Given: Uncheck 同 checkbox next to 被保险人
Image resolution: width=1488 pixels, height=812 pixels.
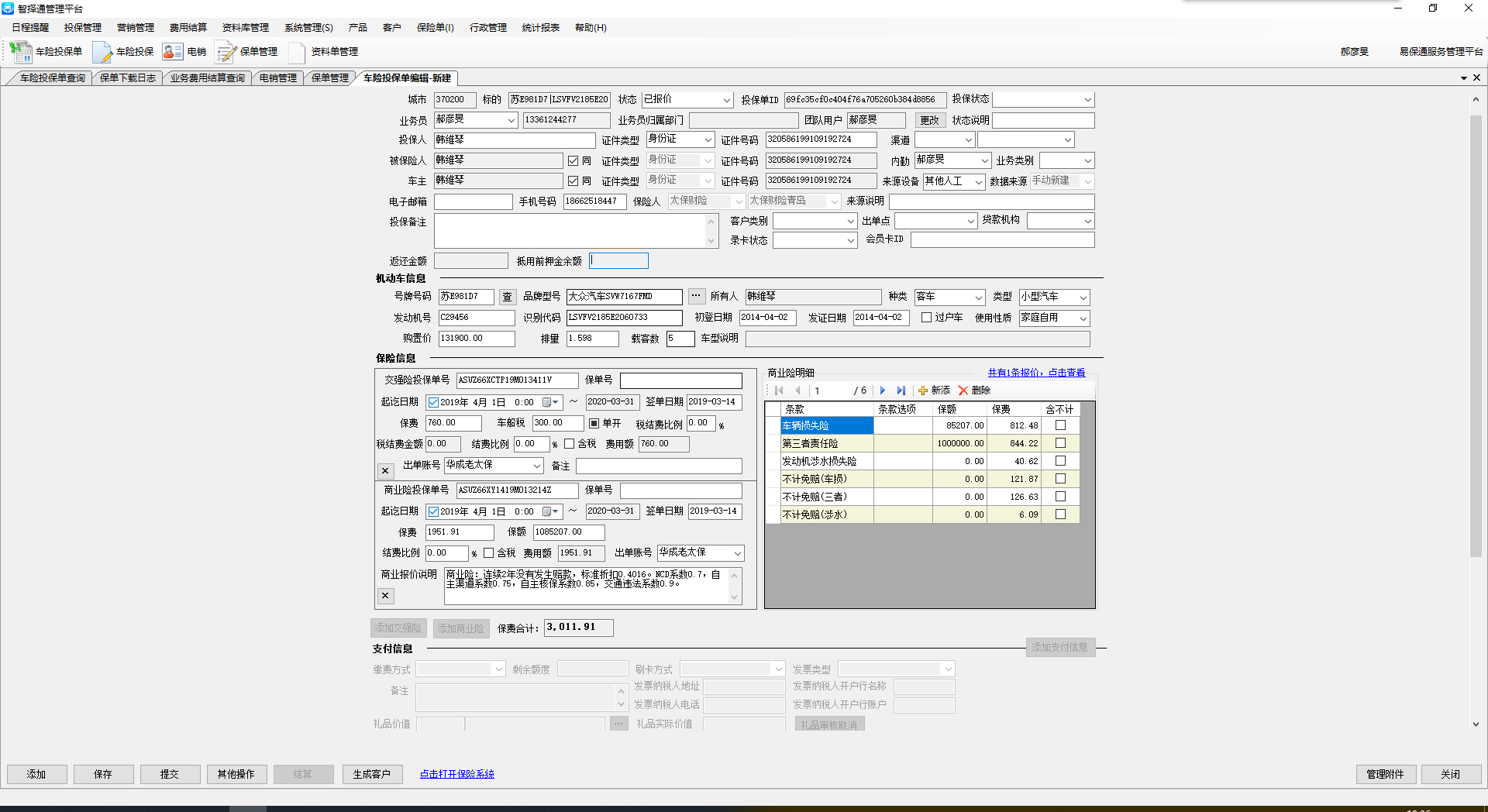Looking at the screenshot, I should click(573, 160).
